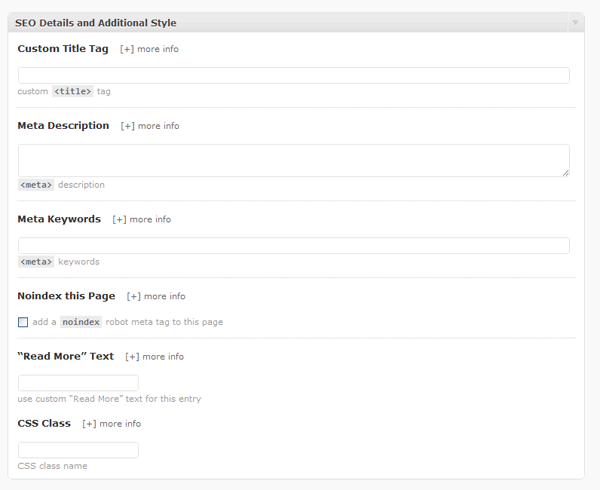Screen dimensions: 600x490
Task: Expand more info for Custom Title Tag
Action: (149, 49)
